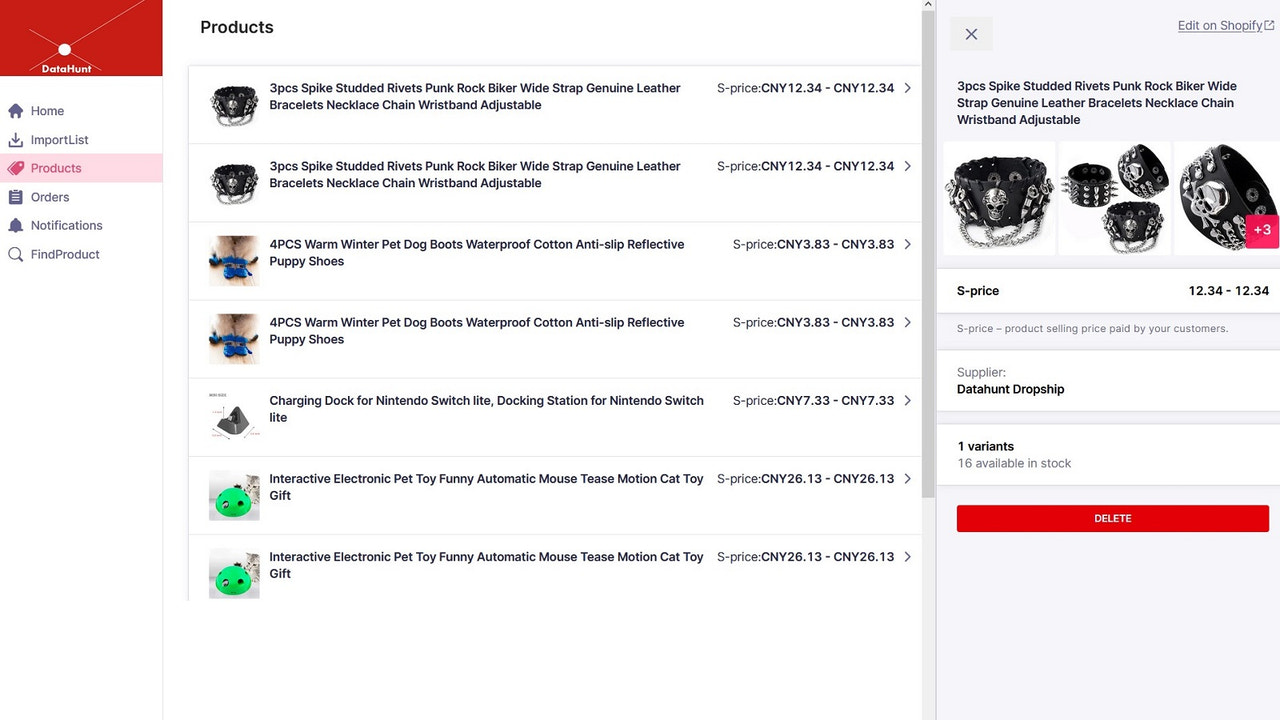Click the Products heart icon in sidebar
Image resolution: width=1280 pixels, height=720 pixels.
(x=14, y=168)
